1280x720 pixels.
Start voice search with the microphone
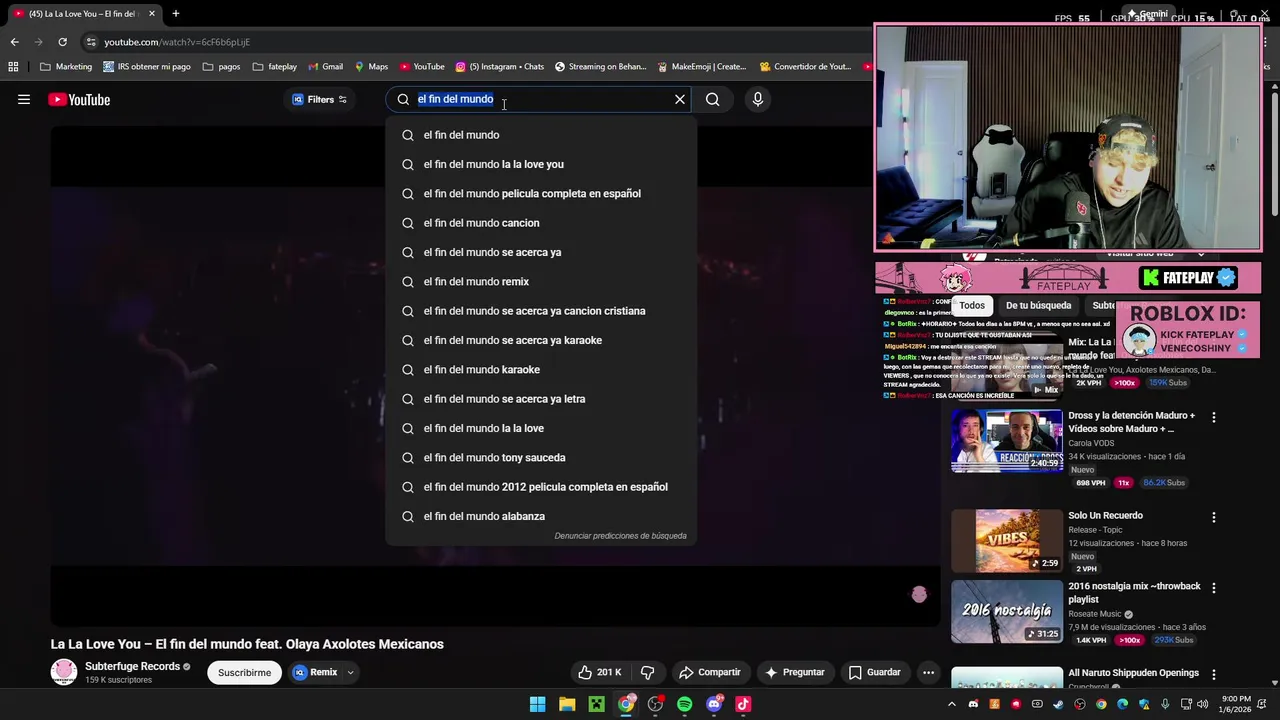[757, 99]
